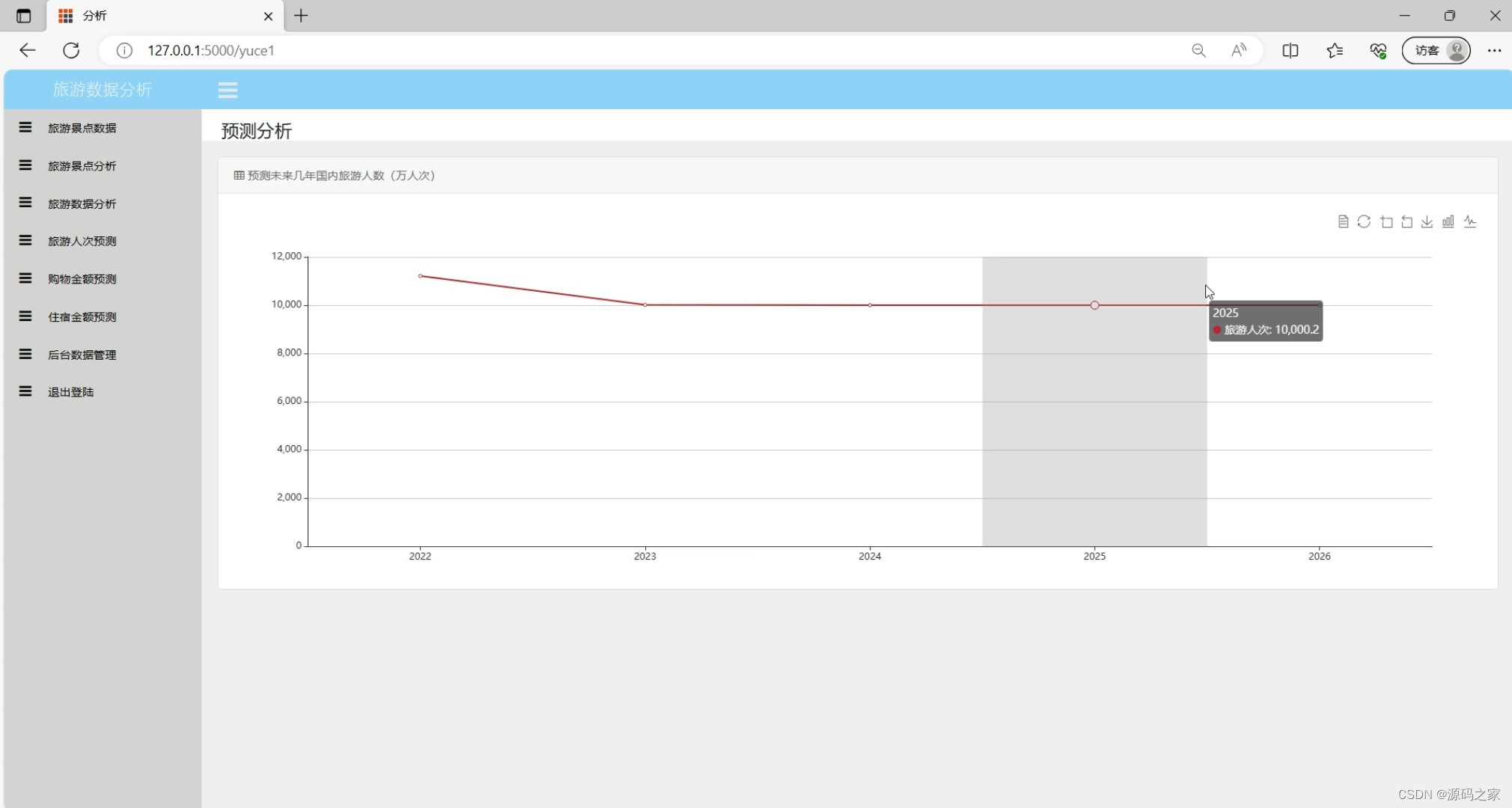Select 购物金额预测 in sidebar
The image size is (1512, 808).
pos(82,279)
